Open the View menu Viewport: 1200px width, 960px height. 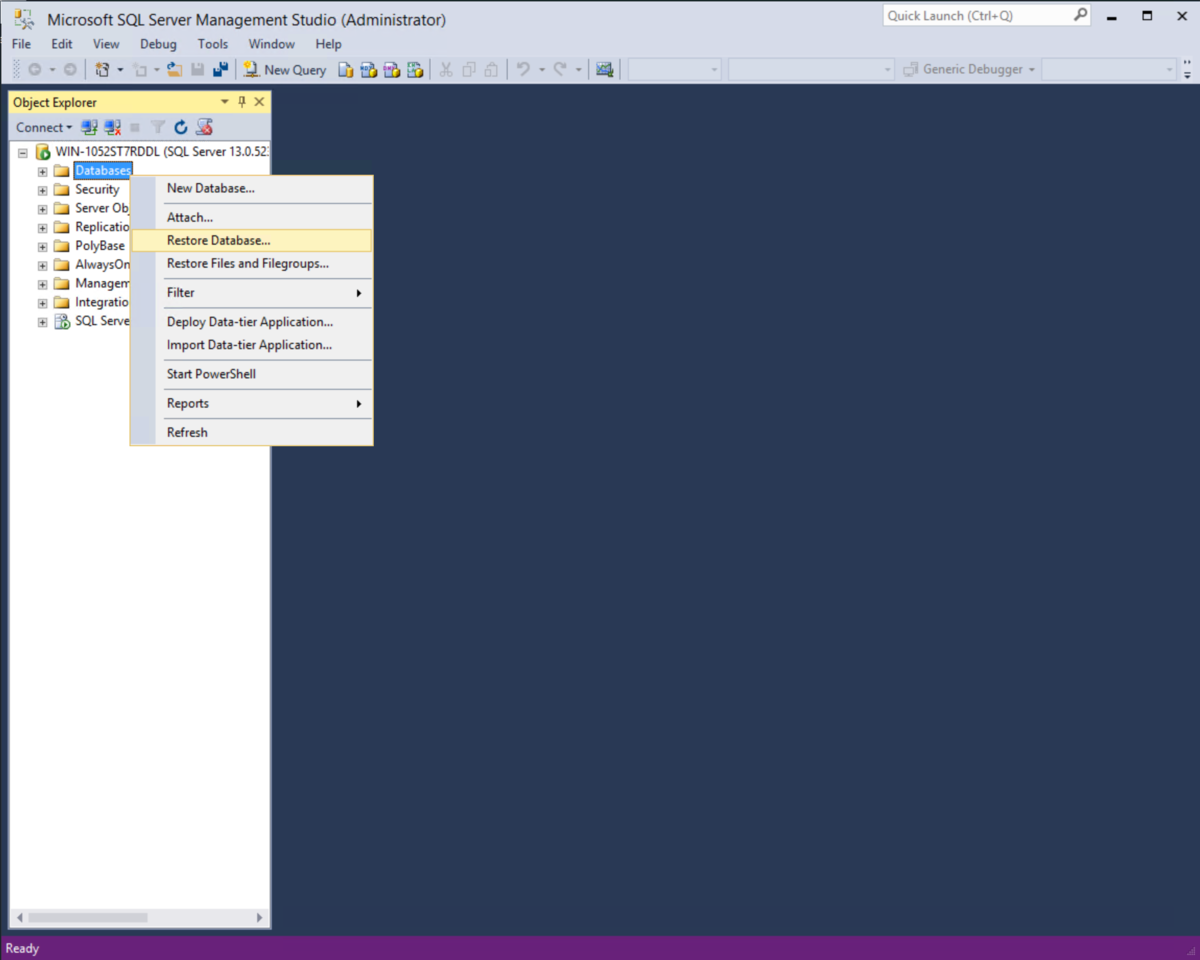(106, 44)
